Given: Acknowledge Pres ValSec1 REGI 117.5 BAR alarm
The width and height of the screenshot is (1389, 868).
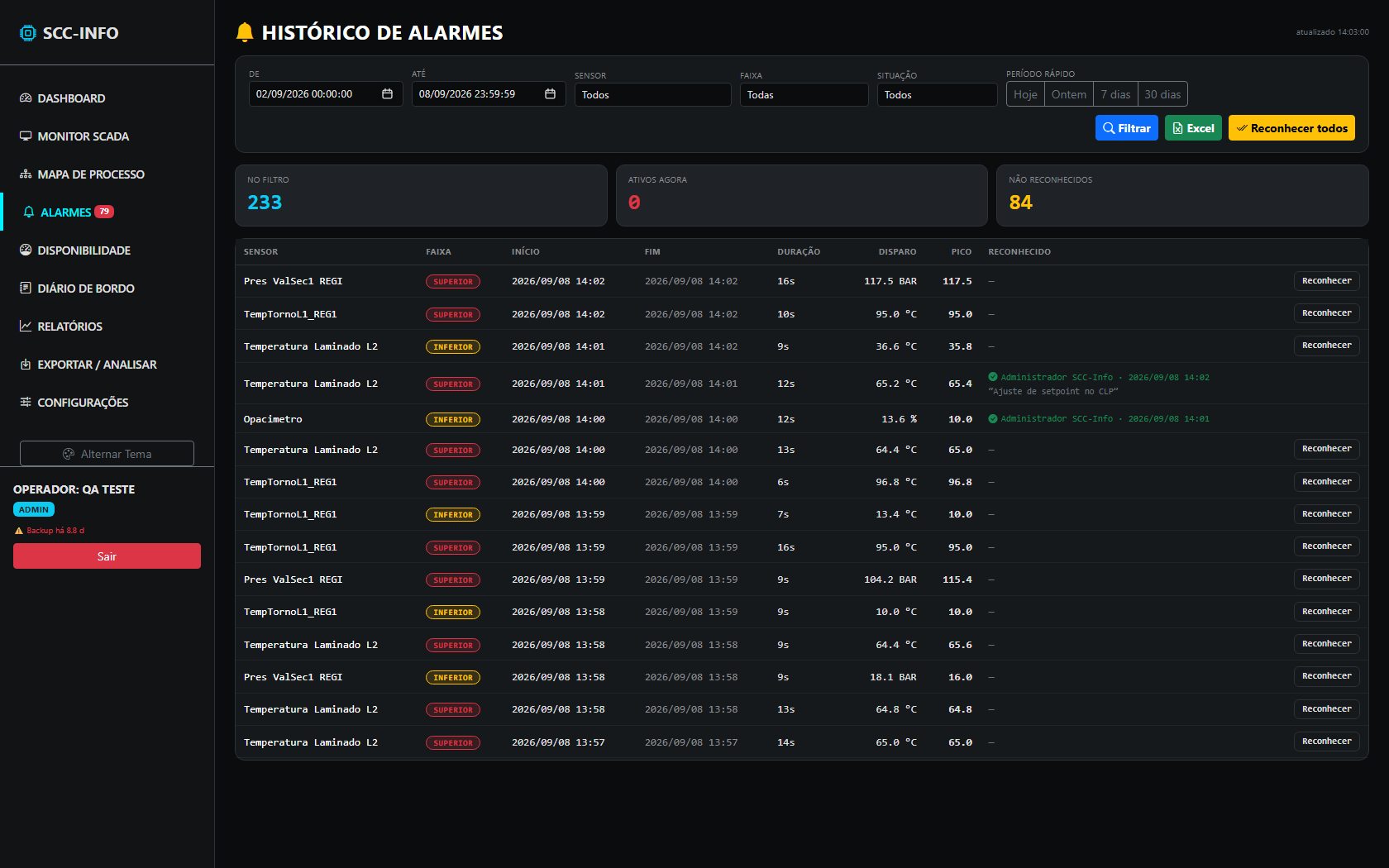Looking at the screenshot, I should click(x=1326, y=281).
